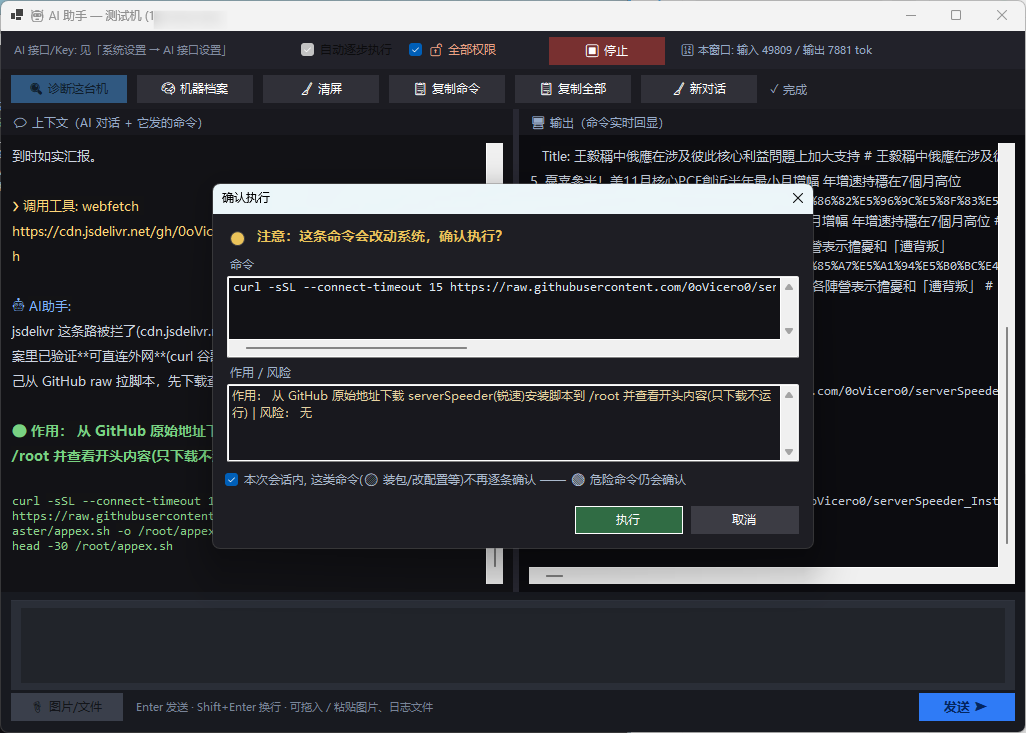Click the unlock icon beside 全部权限
Screen dimensions: 1026x733
436,50
